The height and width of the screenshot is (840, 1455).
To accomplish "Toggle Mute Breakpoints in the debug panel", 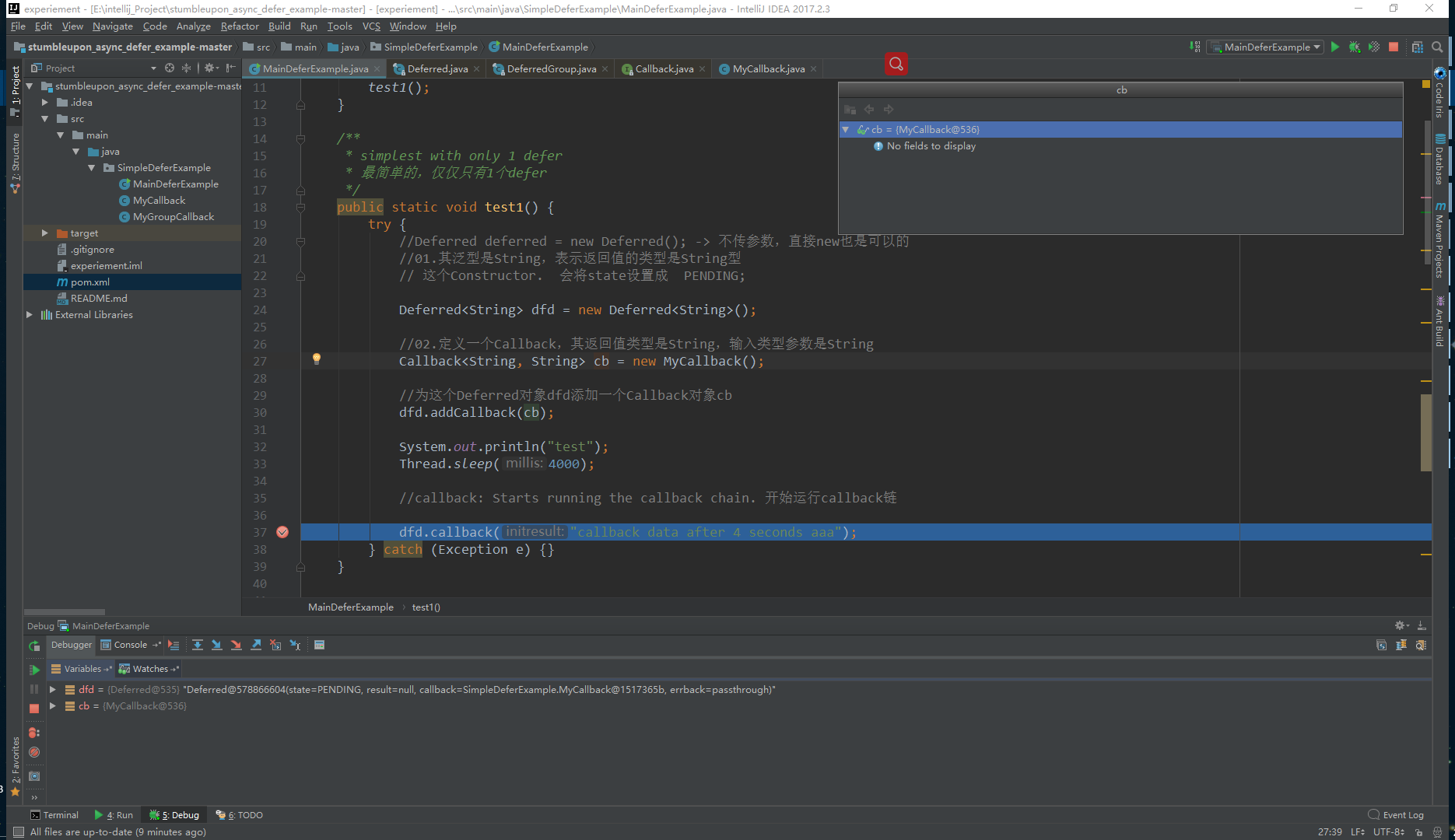I will tap(34, 752).
